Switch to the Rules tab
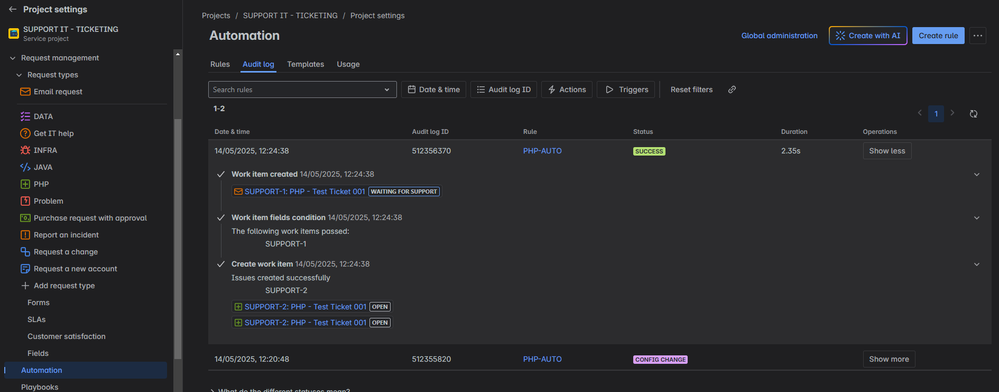Image resolution: width=999 pixels, height=392 pixels. pyautogui.click(x=220, y=64)
